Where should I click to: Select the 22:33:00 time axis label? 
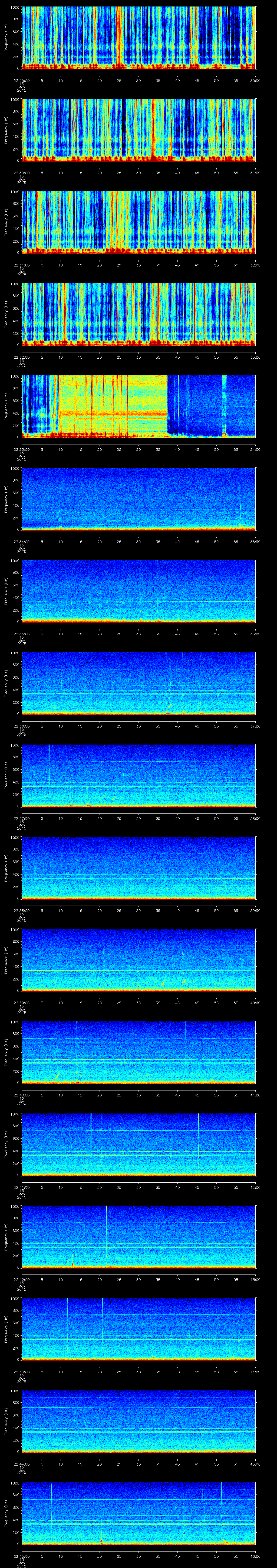[x=21, y=449]
